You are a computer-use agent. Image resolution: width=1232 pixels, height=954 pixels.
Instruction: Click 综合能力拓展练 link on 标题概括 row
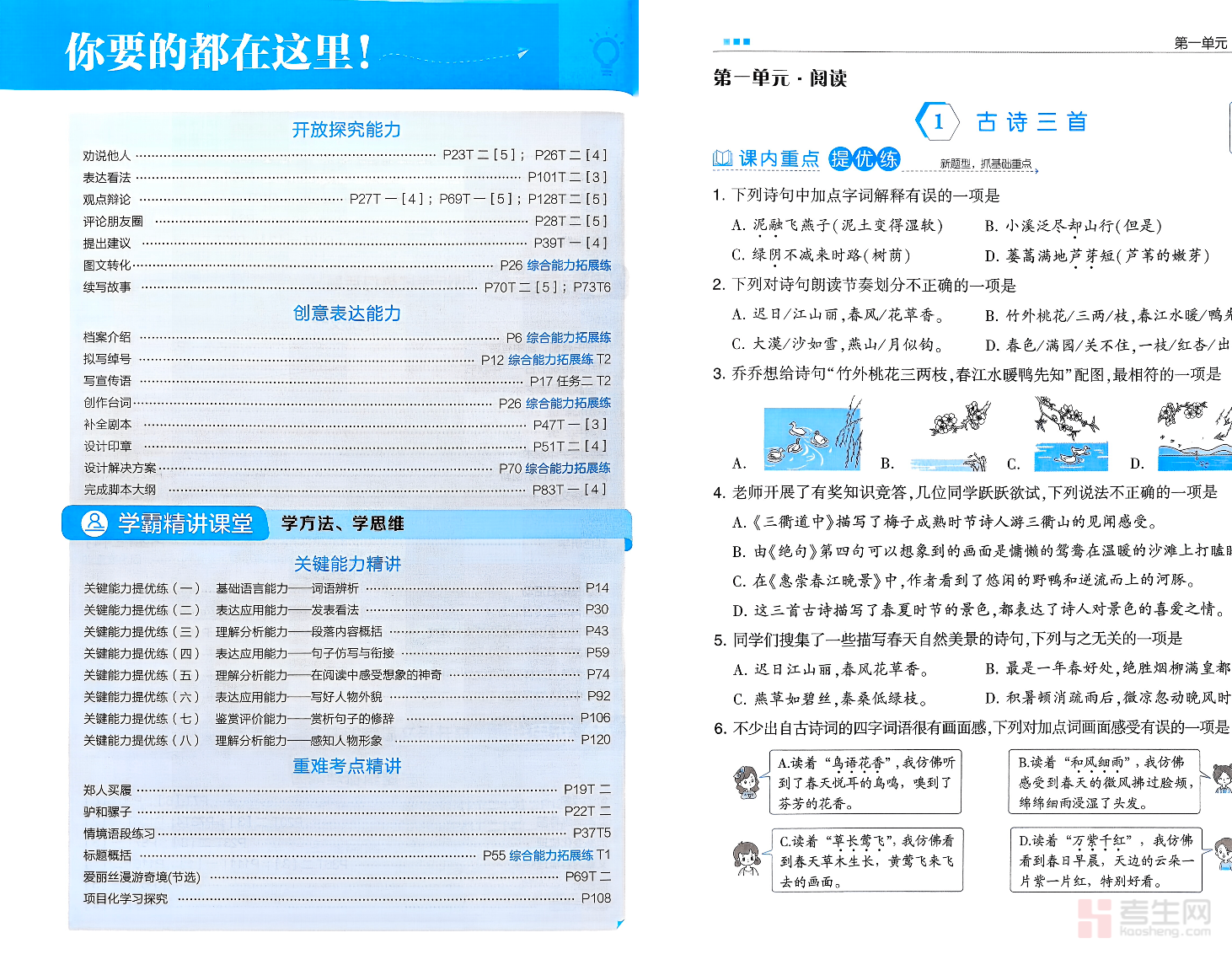coord(551,855)
